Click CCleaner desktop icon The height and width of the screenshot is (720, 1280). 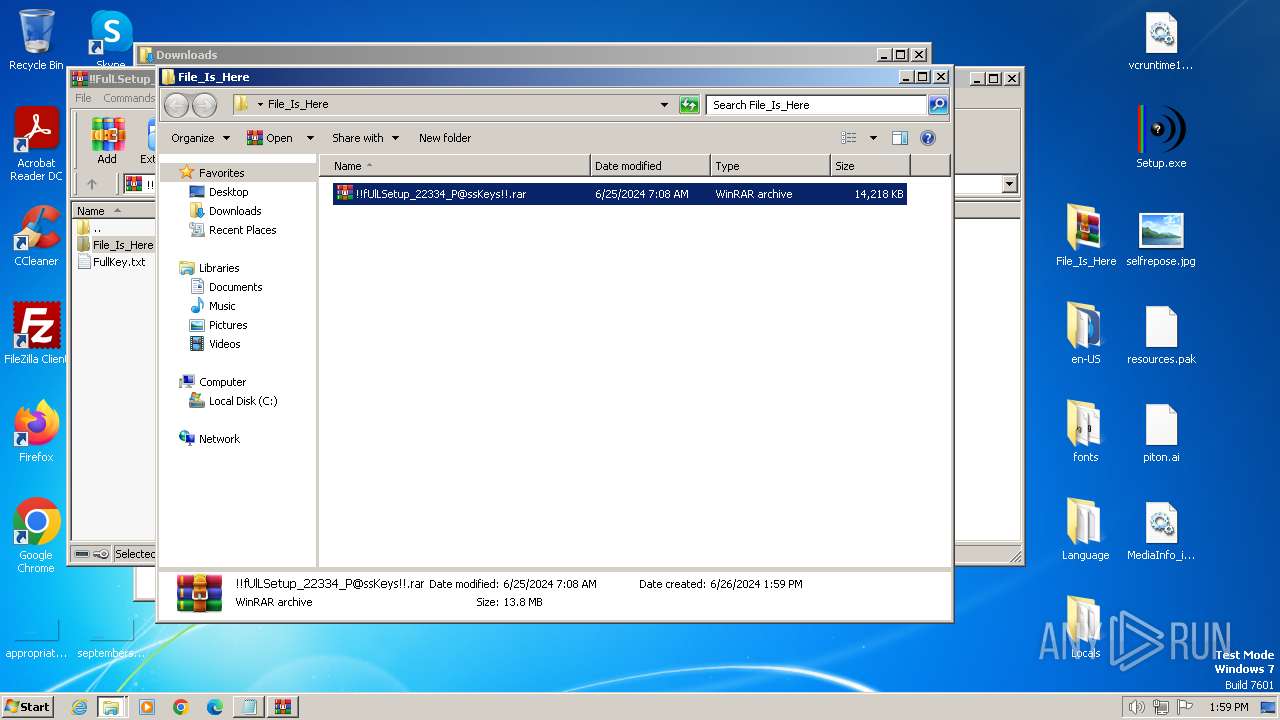coord(36,237)
